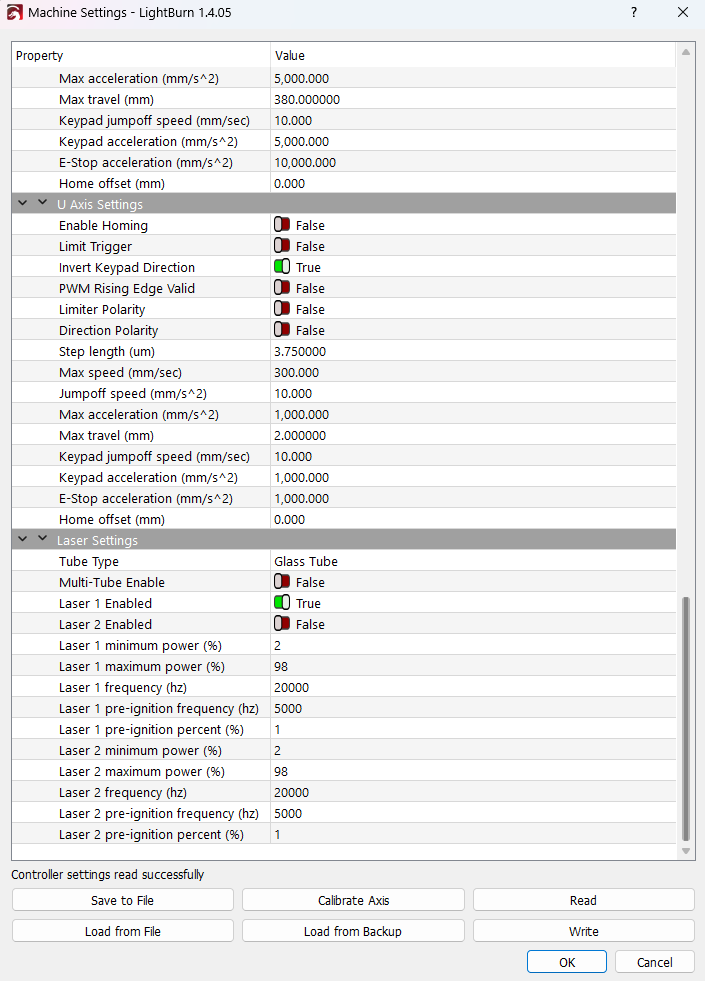Click Save to File button
Image resolution: width=705 pixels, height=981 pixels.
[x=123, y=900]
